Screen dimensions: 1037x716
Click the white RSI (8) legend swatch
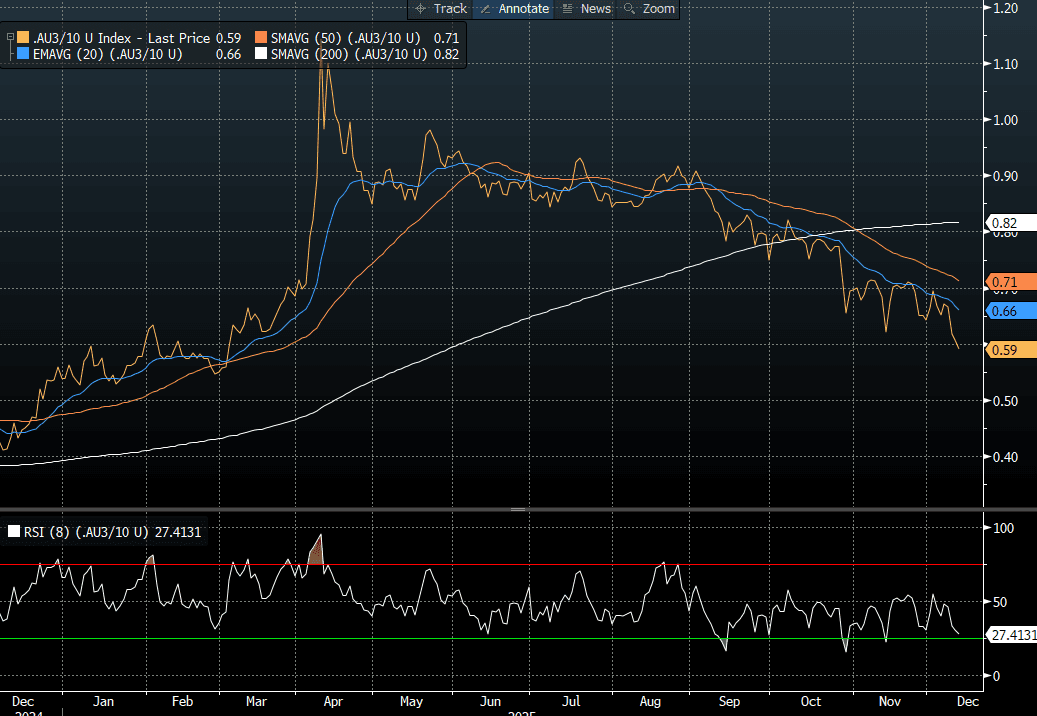coord(14,532)
